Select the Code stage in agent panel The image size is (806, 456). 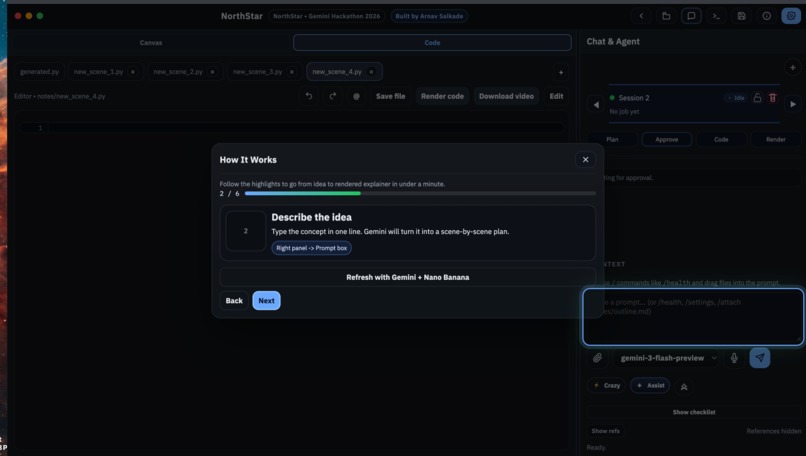[721, 140]
